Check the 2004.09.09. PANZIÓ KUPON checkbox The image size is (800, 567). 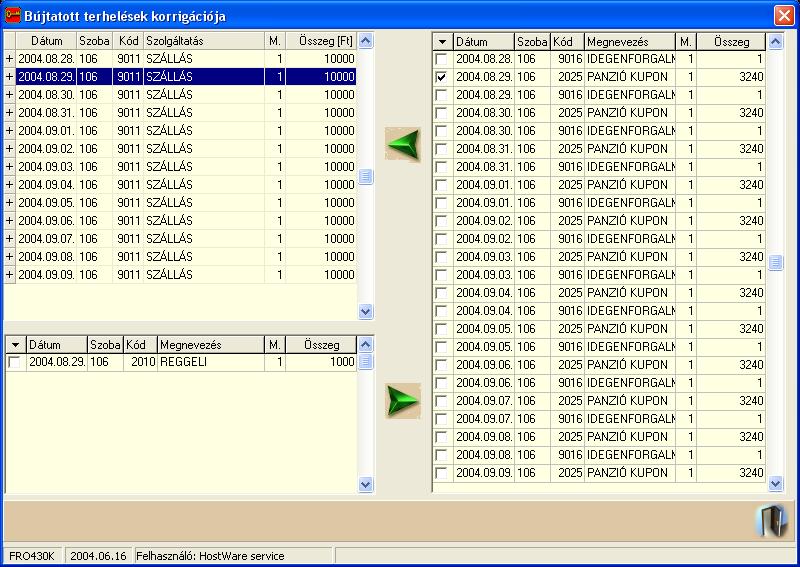pos(441,473)
